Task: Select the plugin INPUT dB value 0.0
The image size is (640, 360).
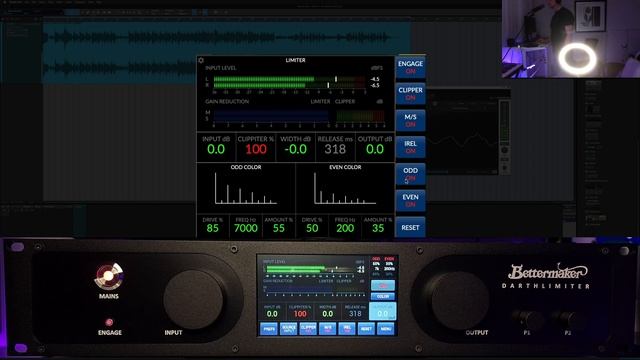Action: pos(216,149)
